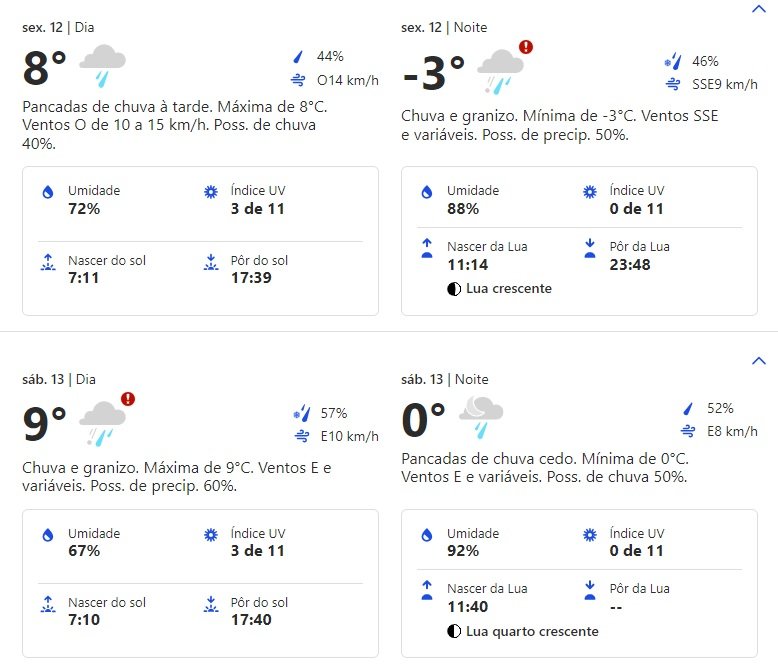Click the precipitation icon beside 57%

302,413
